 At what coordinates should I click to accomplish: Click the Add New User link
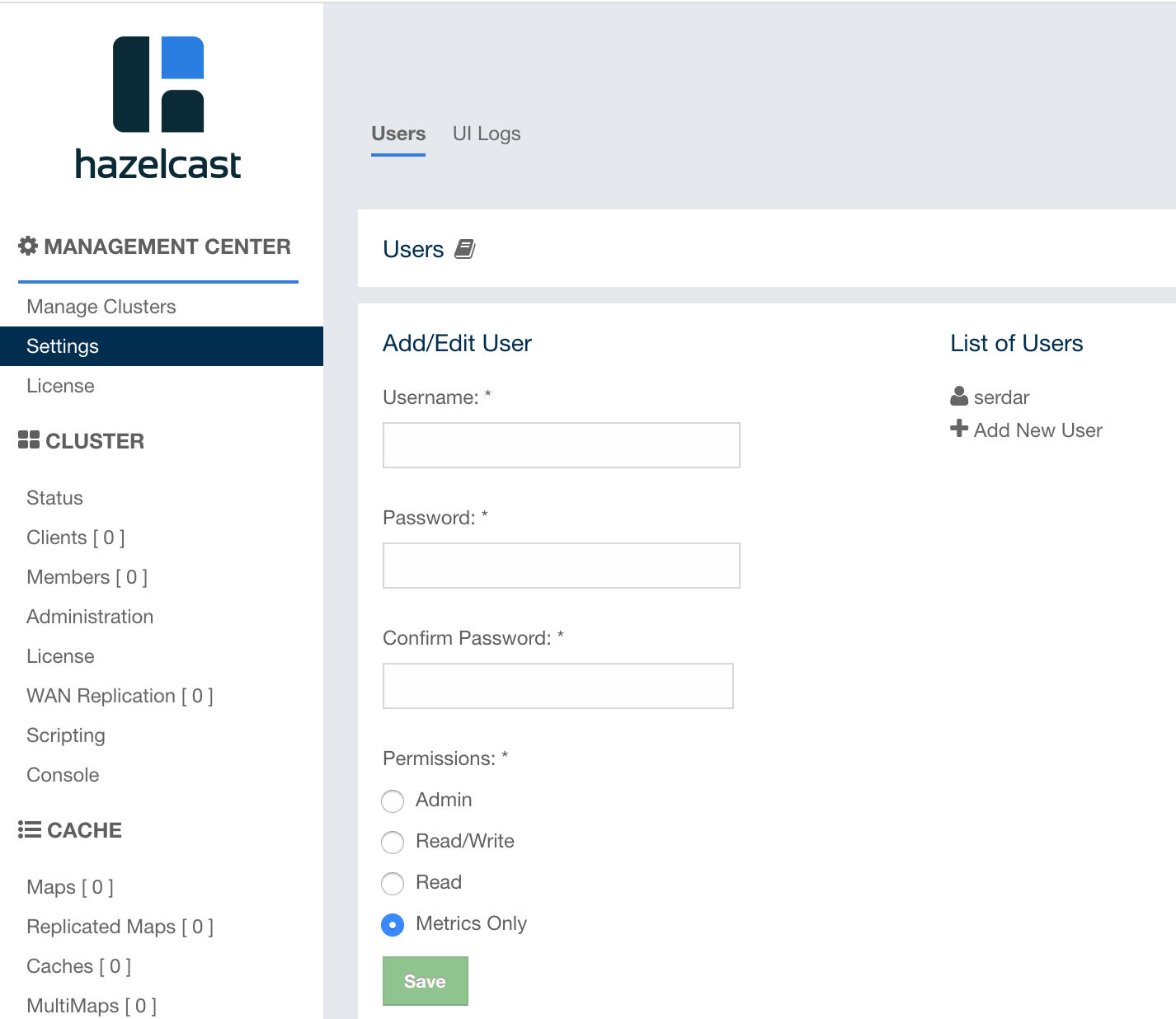pos(1037,430)
